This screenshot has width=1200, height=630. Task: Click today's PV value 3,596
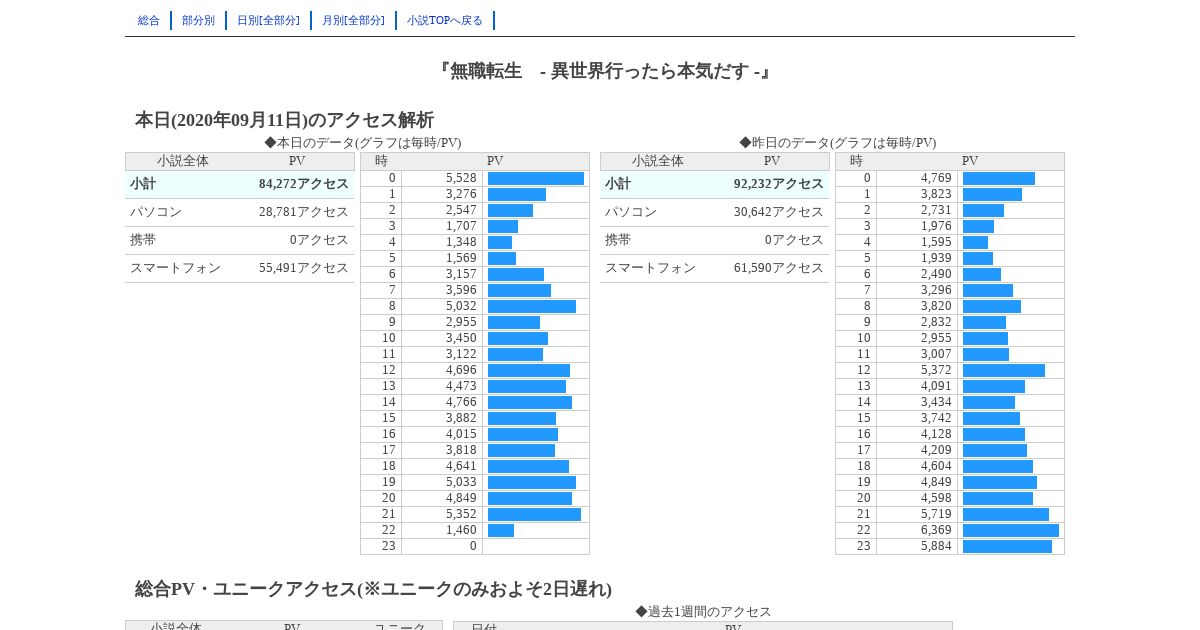pyautogui.click(x=461, y=291)
